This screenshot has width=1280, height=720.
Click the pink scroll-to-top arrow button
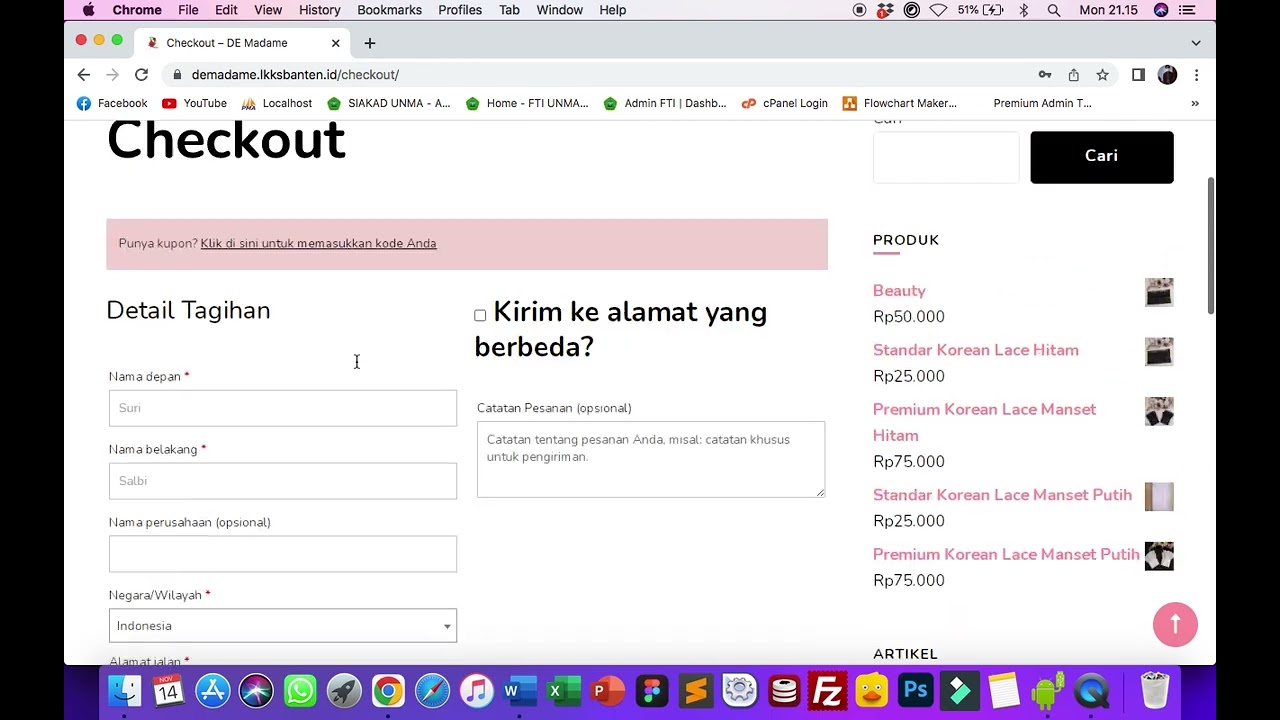click(1175, 625)
